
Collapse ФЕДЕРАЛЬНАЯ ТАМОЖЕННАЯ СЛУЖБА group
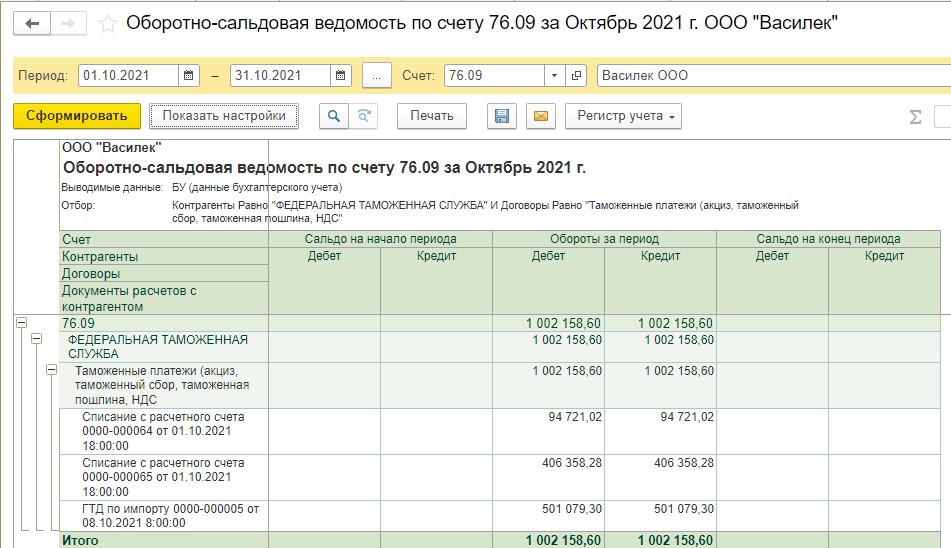36,339
